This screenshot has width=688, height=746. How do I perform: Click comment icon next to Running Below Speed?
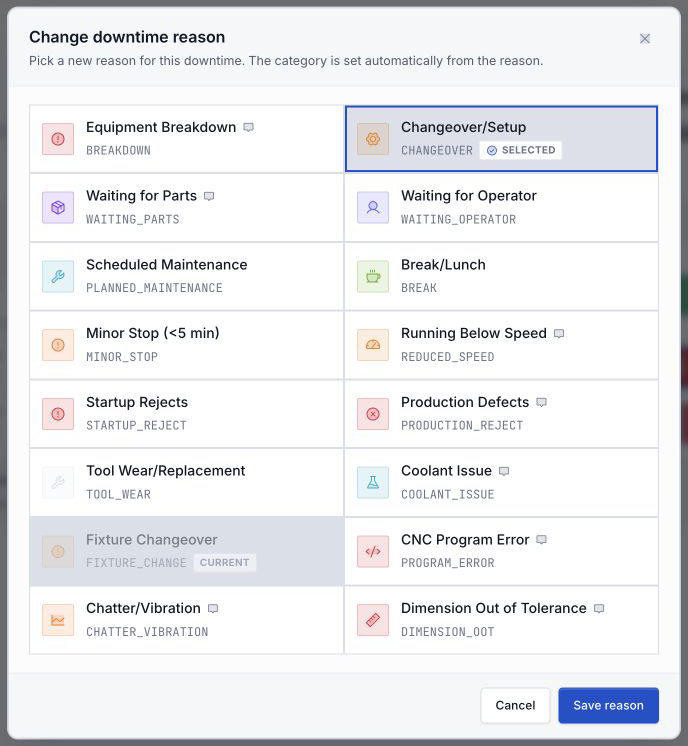(559, 334)
